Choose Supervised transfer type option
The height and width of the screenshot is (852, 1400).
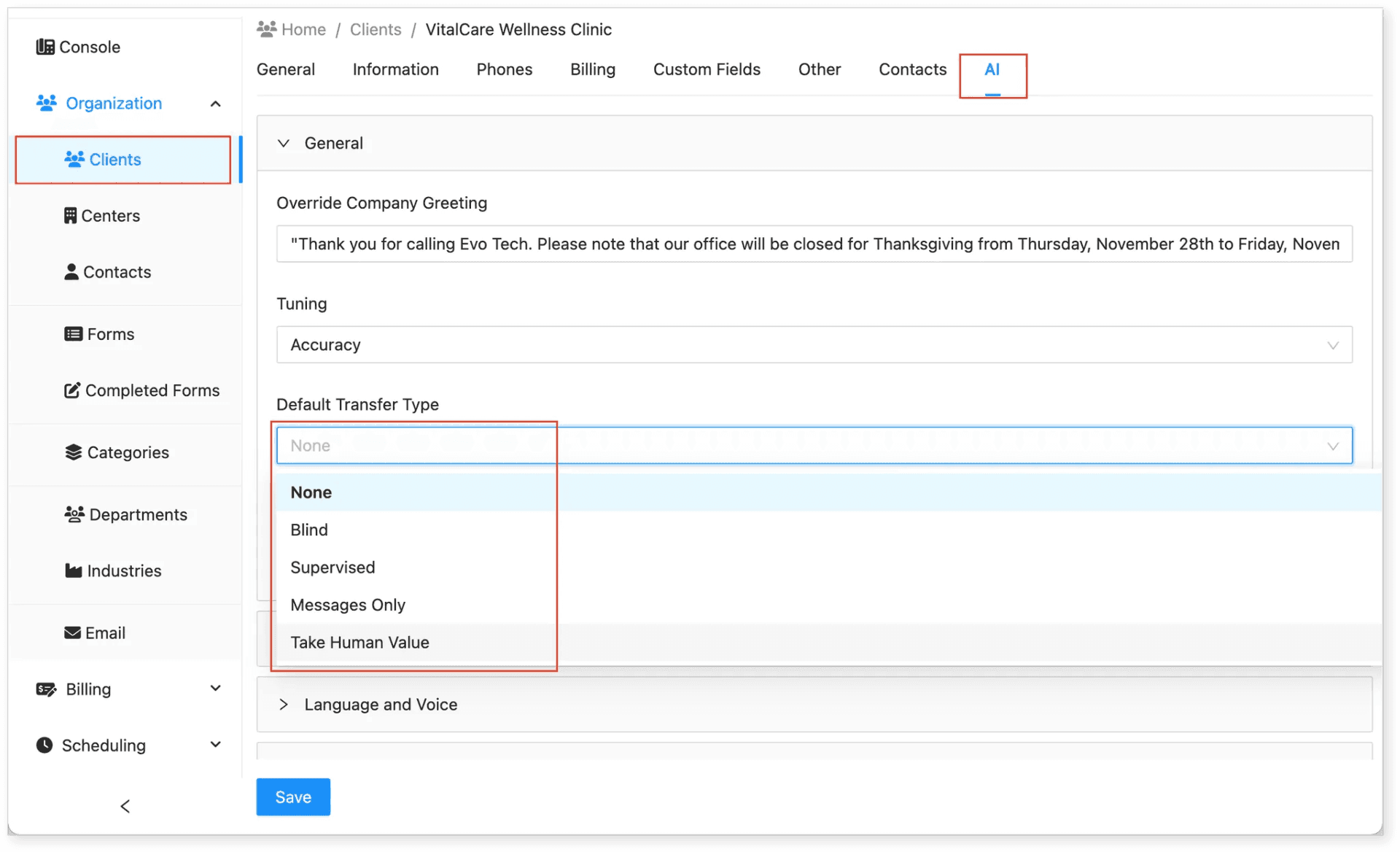pos(828,568)
